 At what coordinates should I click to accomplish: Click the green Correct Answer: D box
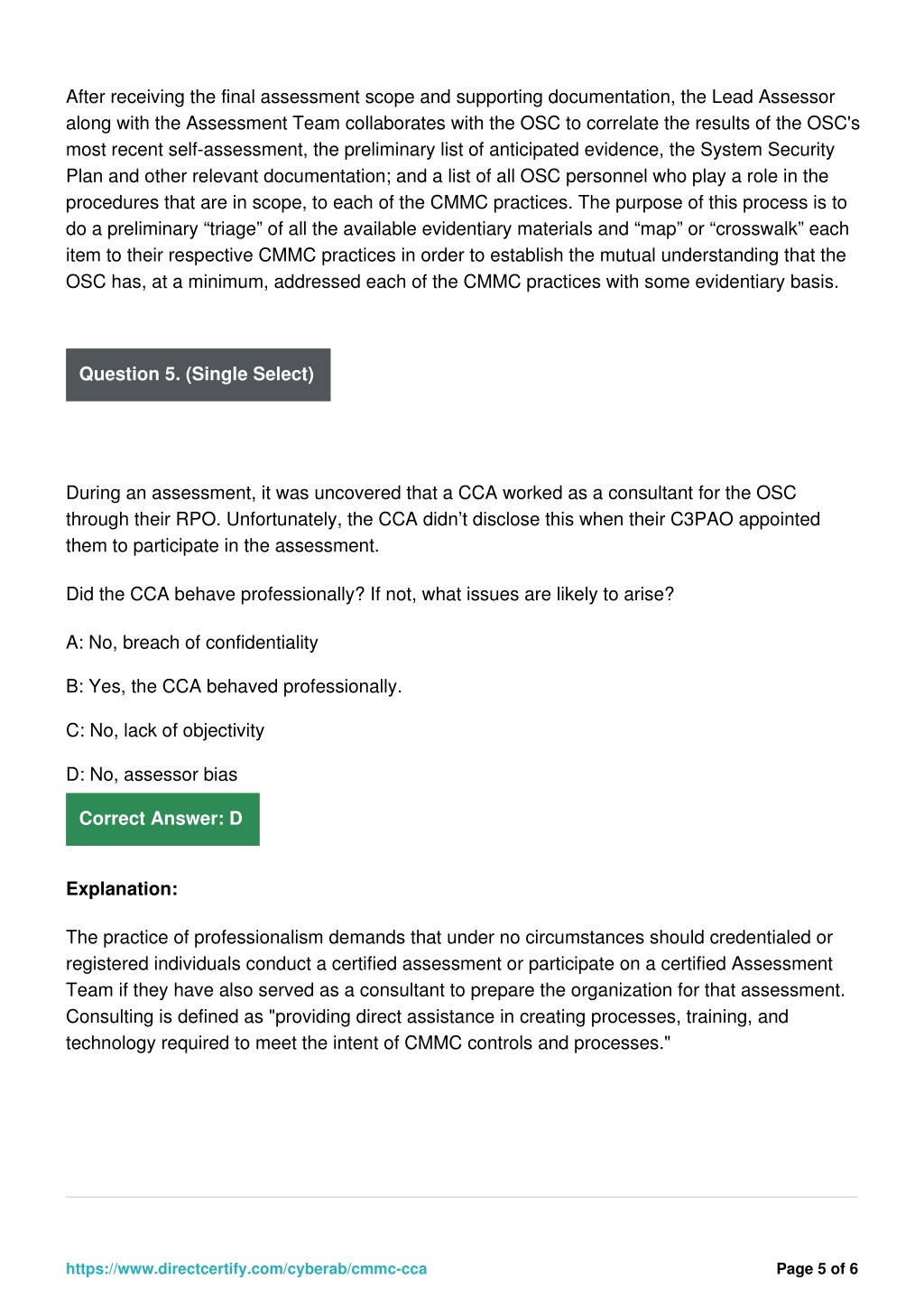click(x=162, y=819)
